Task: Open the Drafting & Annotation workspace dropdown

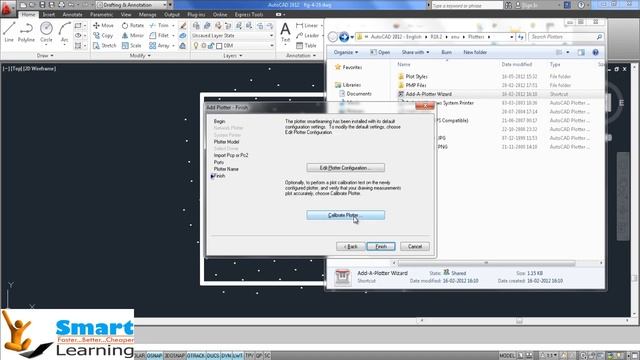Action: (x=132, y=5)
